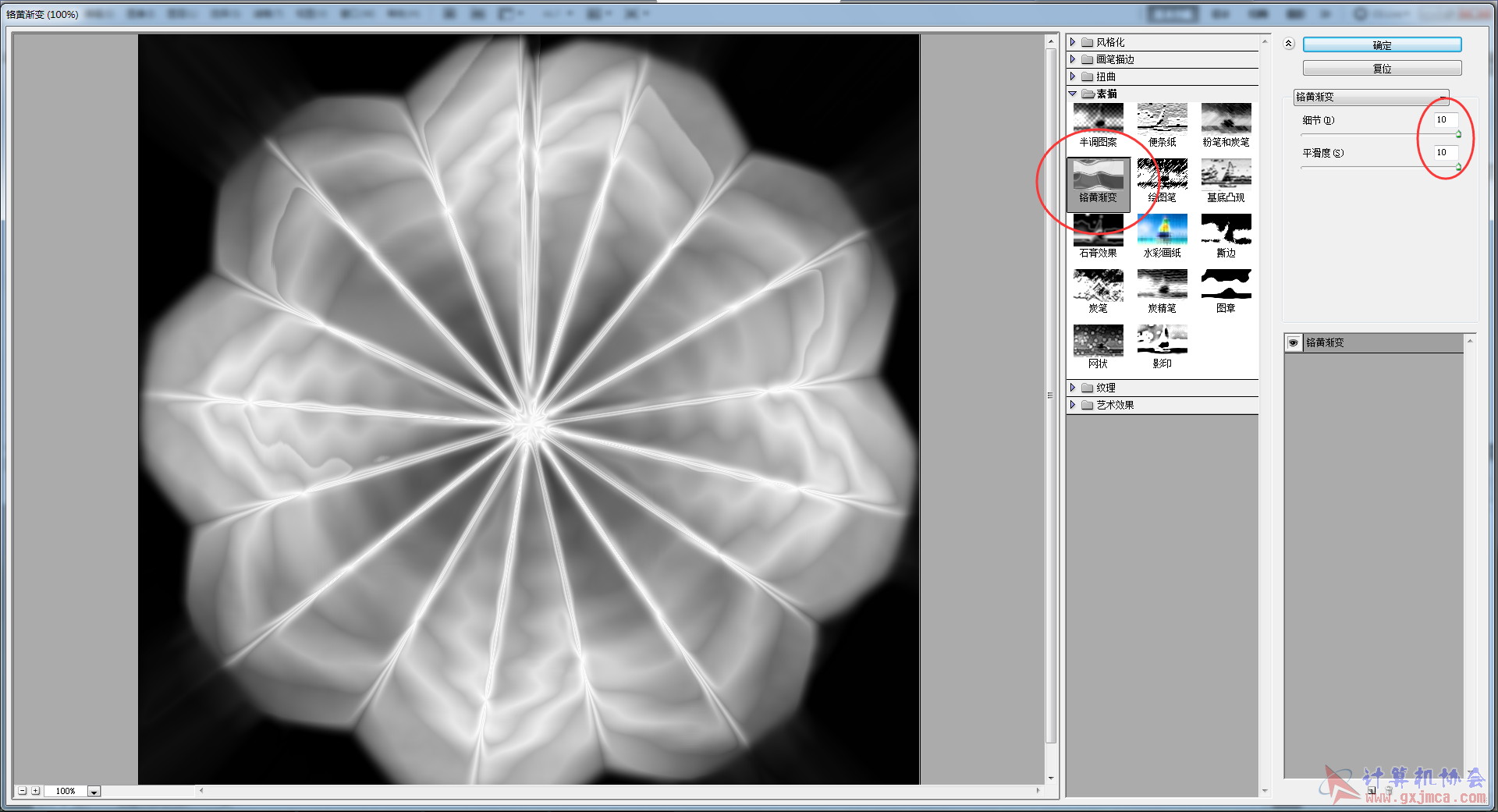Hide the 铬黄渐变 effect layer eye

[1294, 343]
